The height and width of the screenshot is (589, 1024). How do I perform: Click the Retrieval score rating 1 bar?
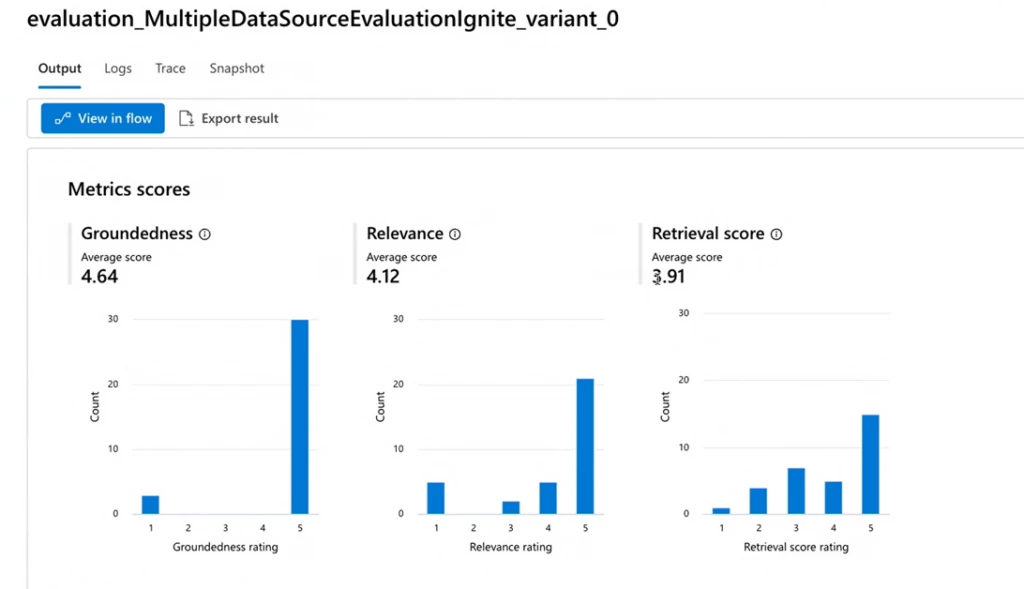click(721, 511)
